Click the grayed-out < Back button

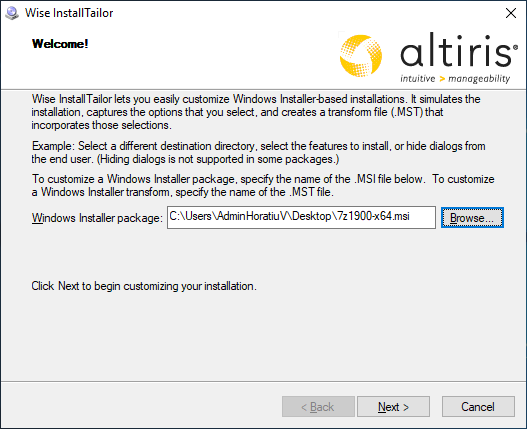[x=318, y=407]
